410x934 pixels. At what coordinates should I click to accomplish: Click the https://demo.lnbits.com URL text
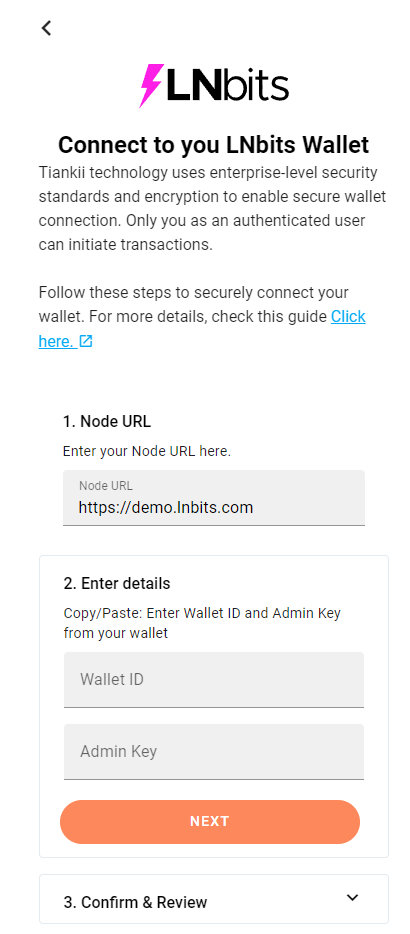(166, 508)
